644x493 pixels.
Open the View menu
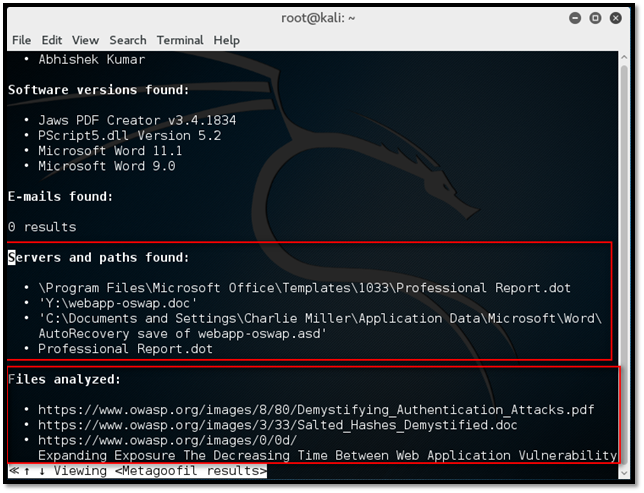[x=85, y=40]
